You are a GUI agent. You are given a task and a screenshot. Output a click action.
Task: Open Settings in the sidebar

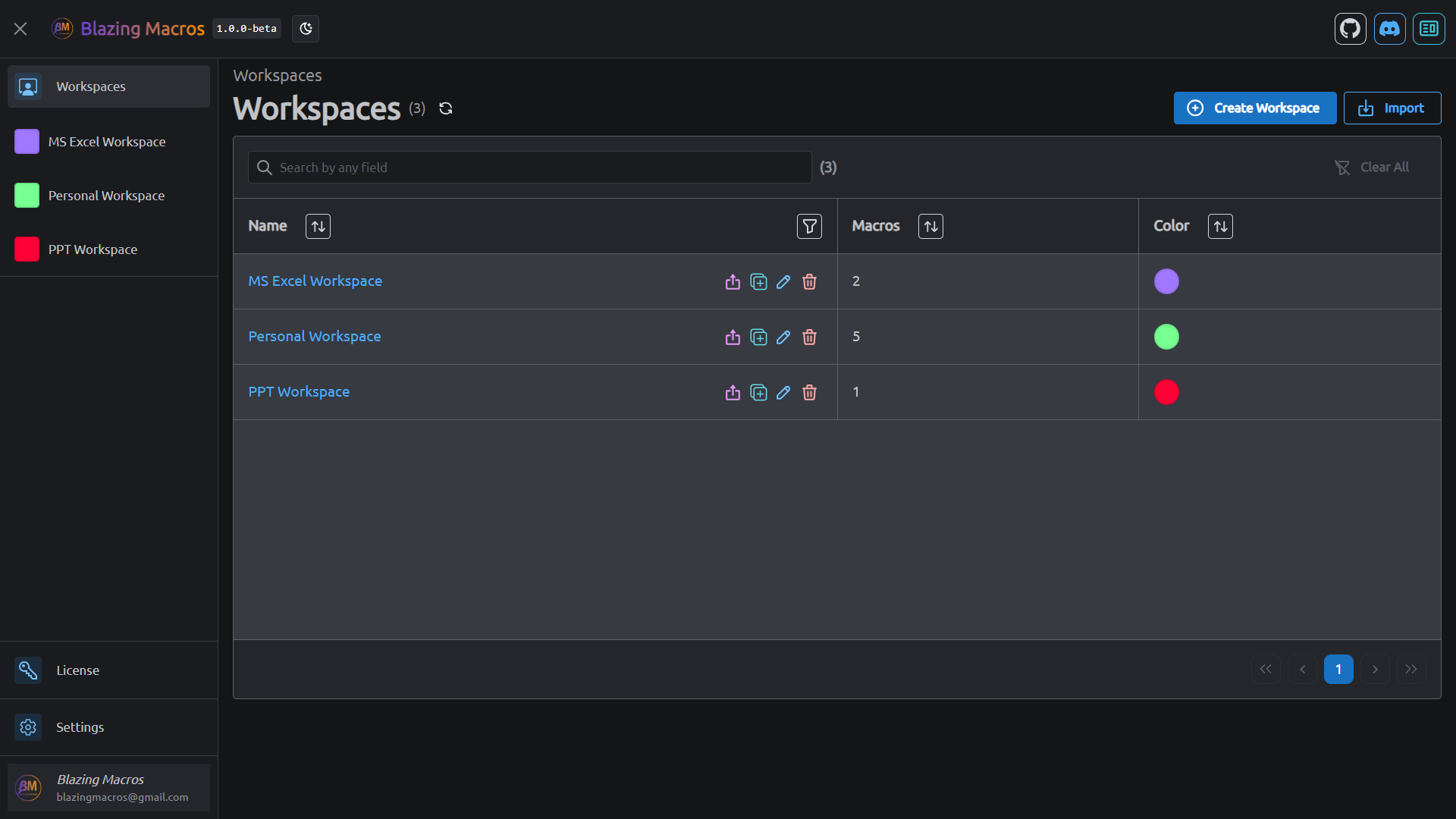(x=108, y=727)
